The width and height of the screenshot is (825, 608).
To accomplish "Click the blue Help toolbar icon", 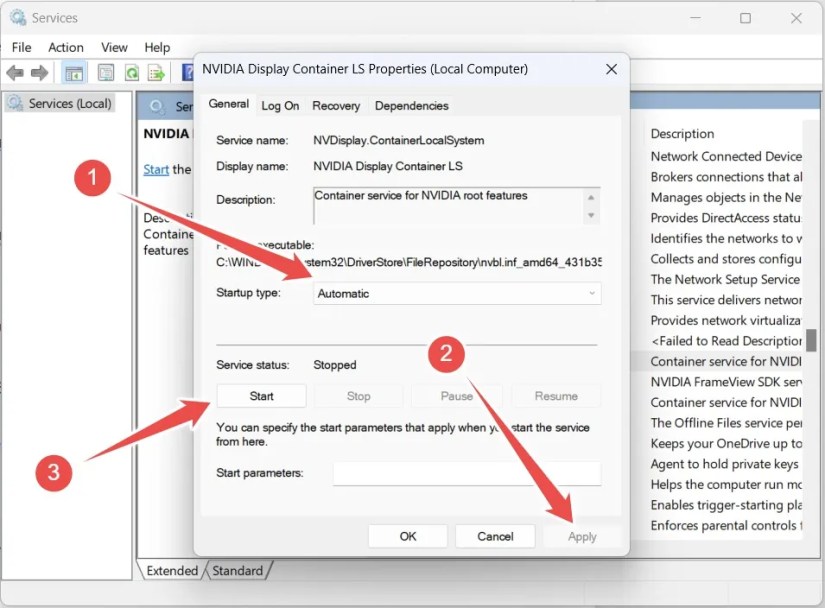I will pyautogui.click(x=188, y=73).
